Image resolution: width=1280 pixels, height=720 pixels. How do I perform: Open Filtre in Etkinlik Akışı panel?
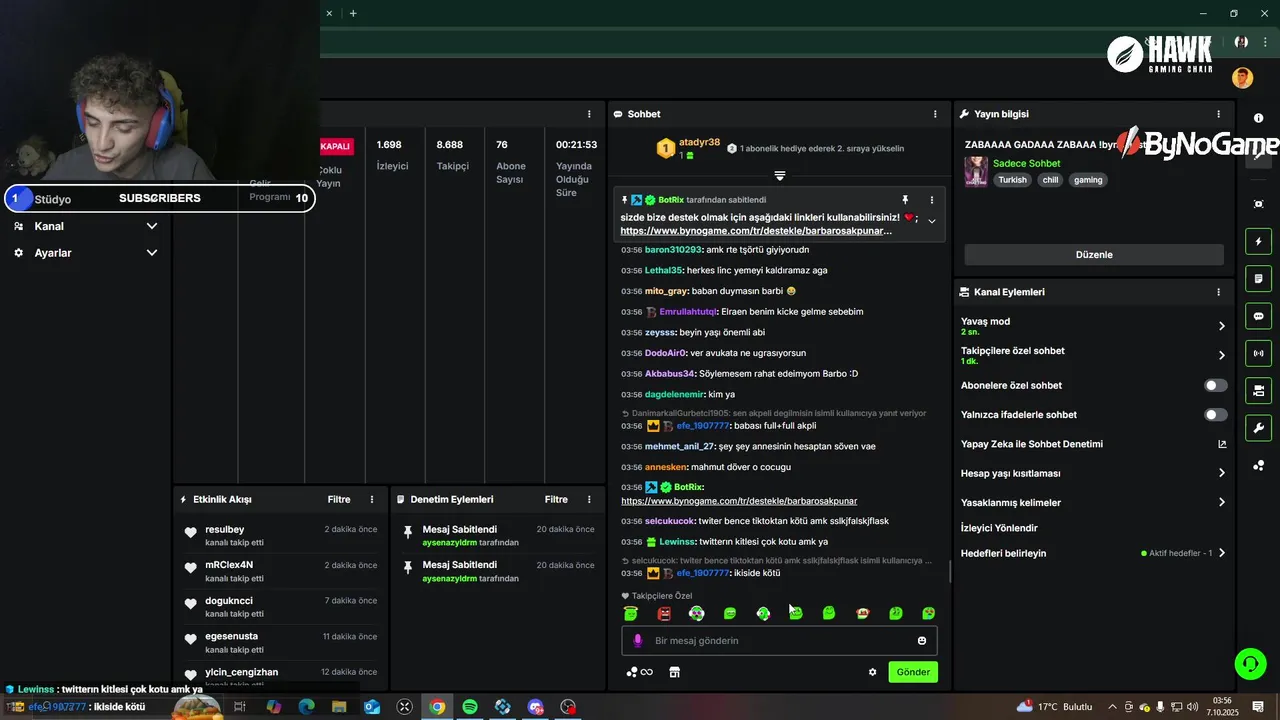339,499
